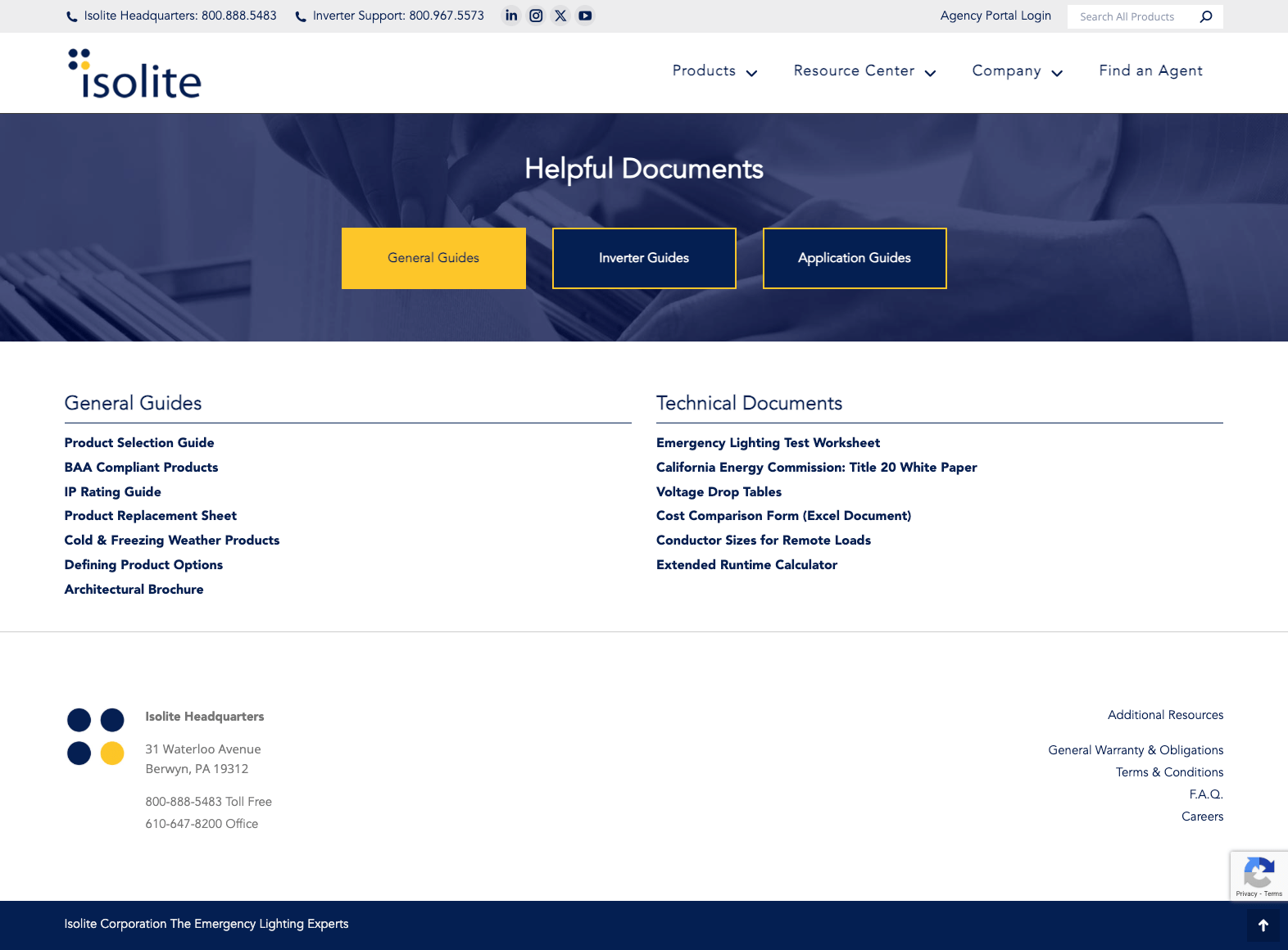Open Find an Agent page
This screenshot has height=950, width=1288.
click(x=1150, y=71)
